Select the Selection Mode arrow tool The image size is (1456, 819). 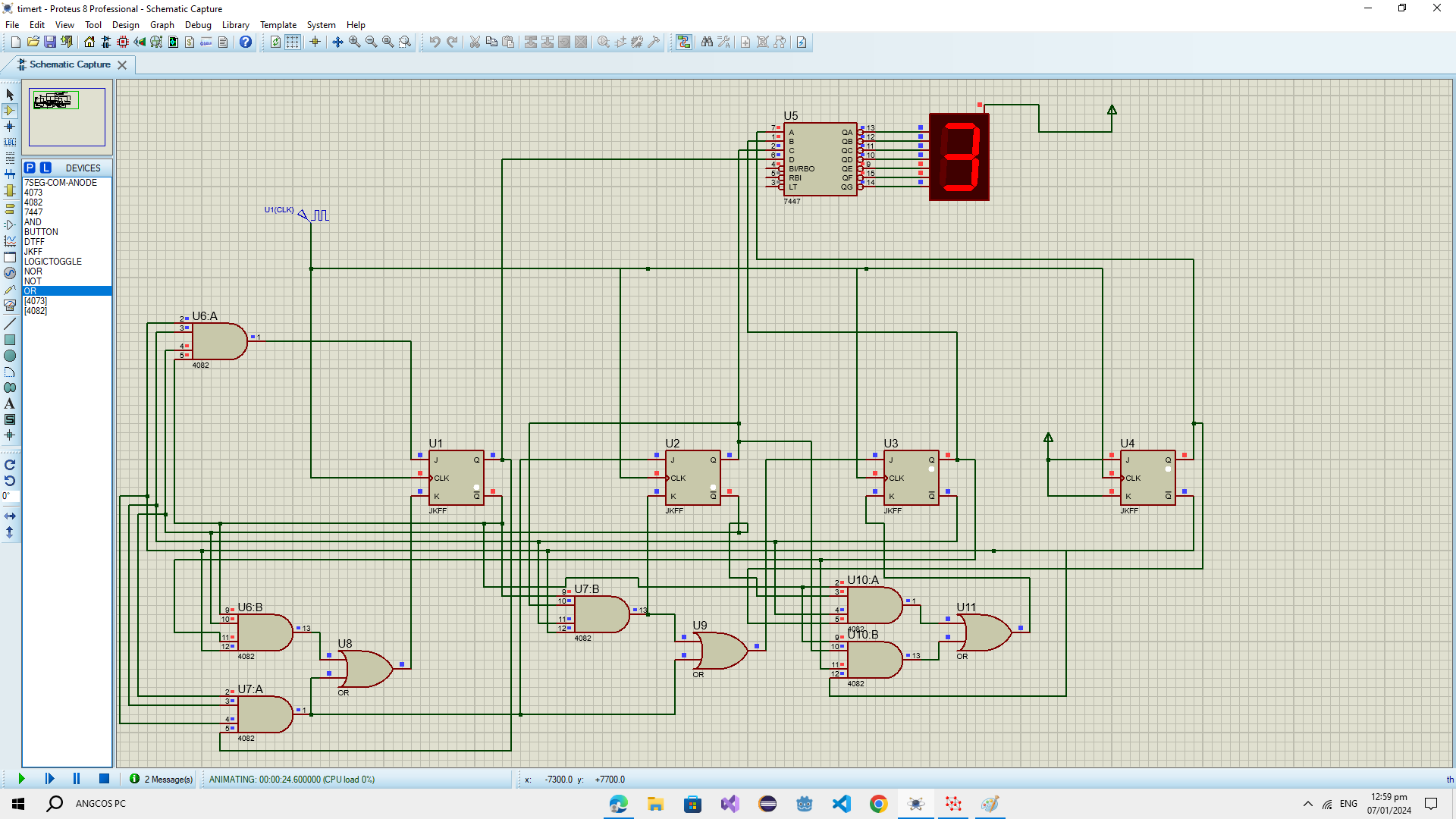pos(10,95)
